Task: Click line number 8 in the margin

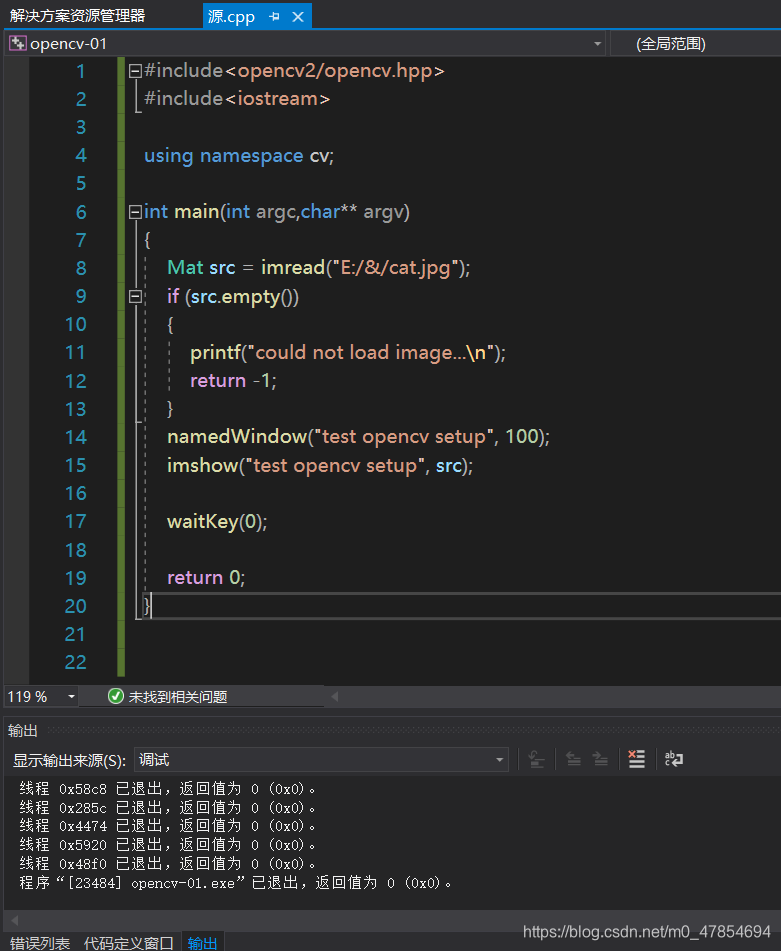Action: [x=81, y=268]
